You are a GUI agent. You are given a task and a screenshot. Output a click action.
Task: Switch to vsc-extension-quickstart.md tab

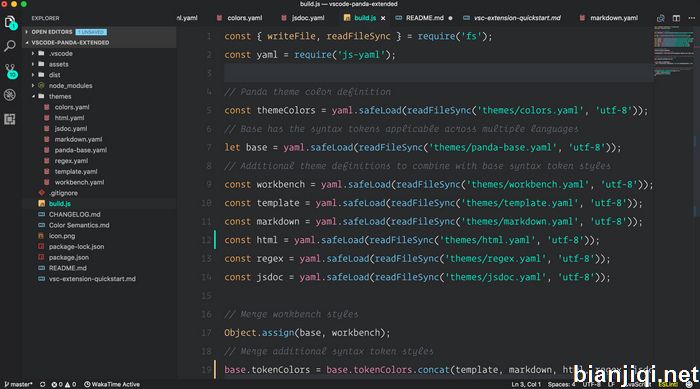pyautogui.click(x=512, y=18)
